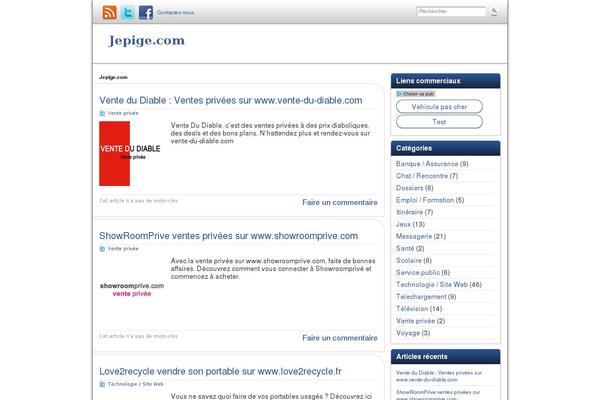Open the Service public category
This screenshot has width=600, height=400.
point(418,273)
